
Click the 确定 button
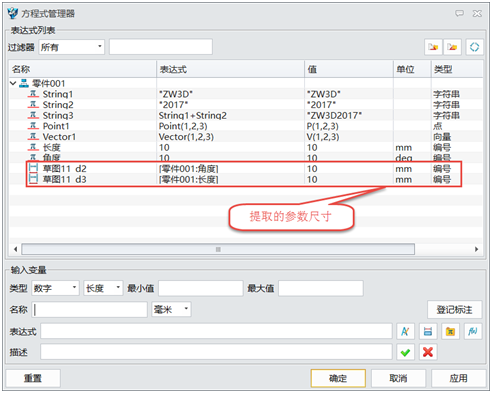click(338, 378)
